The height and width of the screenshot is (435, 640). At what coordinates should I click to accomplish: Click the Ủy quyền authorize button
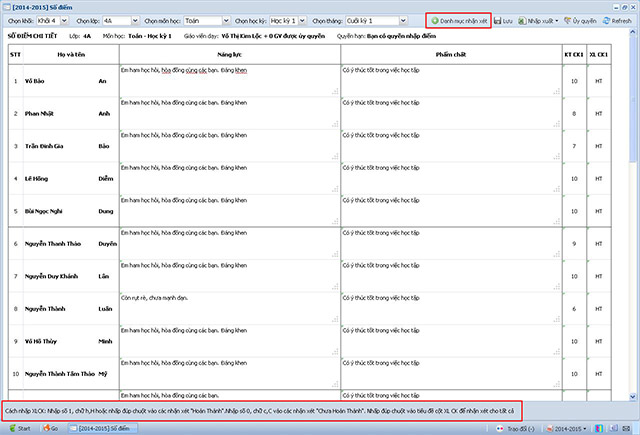584,20
